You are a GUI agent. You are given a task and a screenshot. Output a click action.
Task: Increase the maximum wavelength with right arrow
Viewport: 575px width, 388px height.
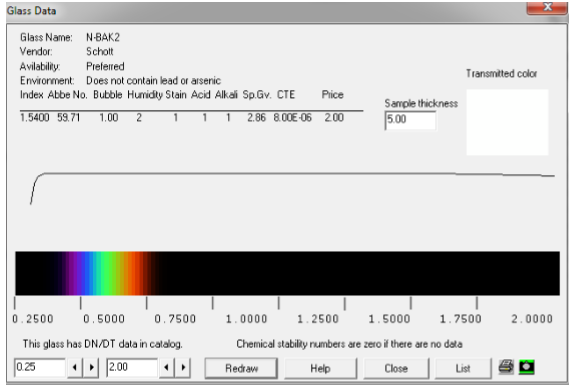click(183, 367)
